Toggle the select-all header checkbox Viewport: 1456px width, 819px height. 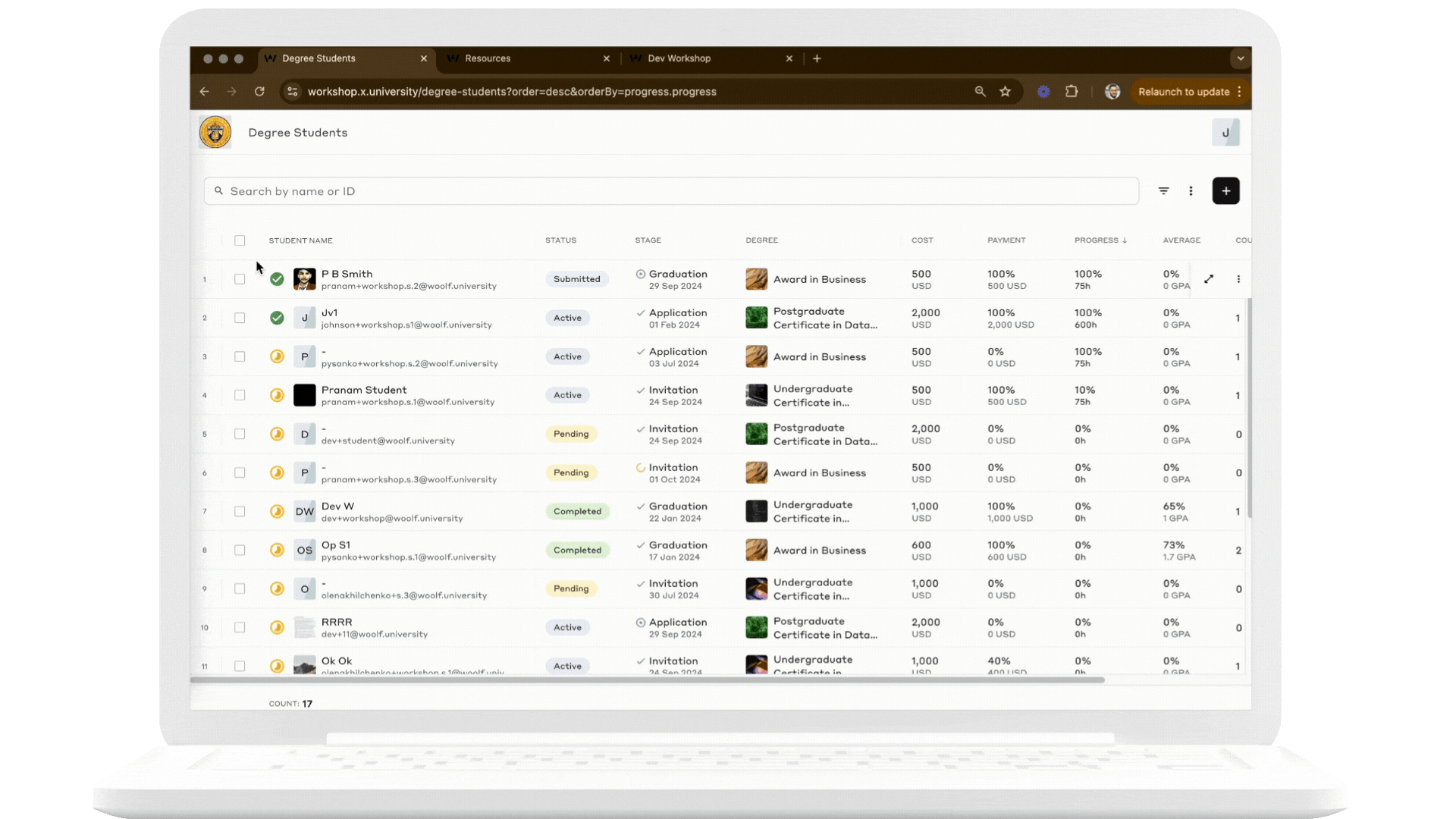click(240, 240)
